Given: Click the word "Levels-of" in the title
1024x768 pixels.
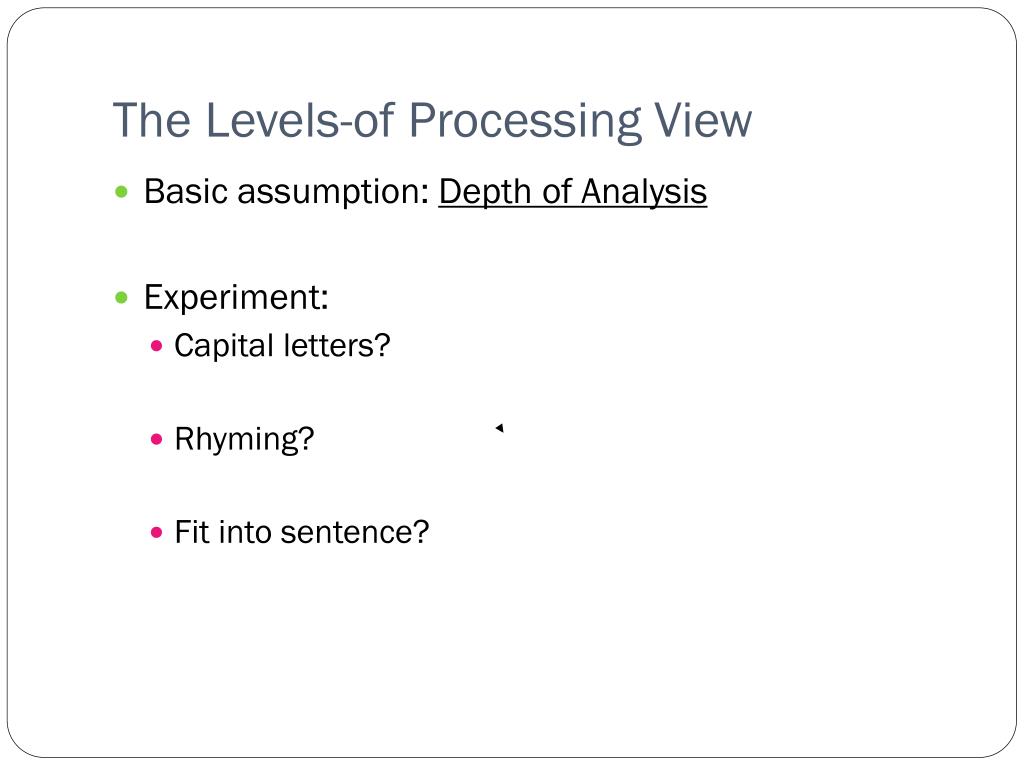Looking at the screenshot, I should (300, 121).
